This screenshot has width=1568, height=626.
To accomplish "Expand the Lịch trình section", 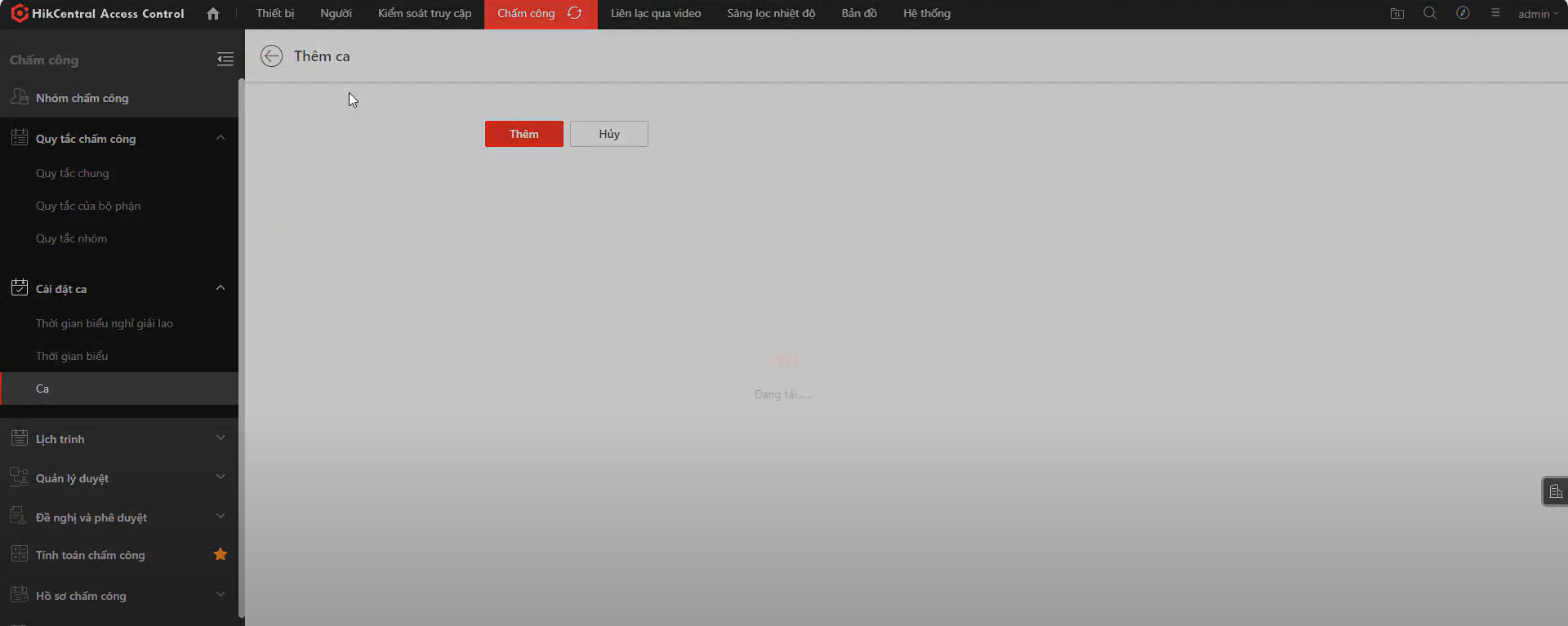I will tap(220, 438).
